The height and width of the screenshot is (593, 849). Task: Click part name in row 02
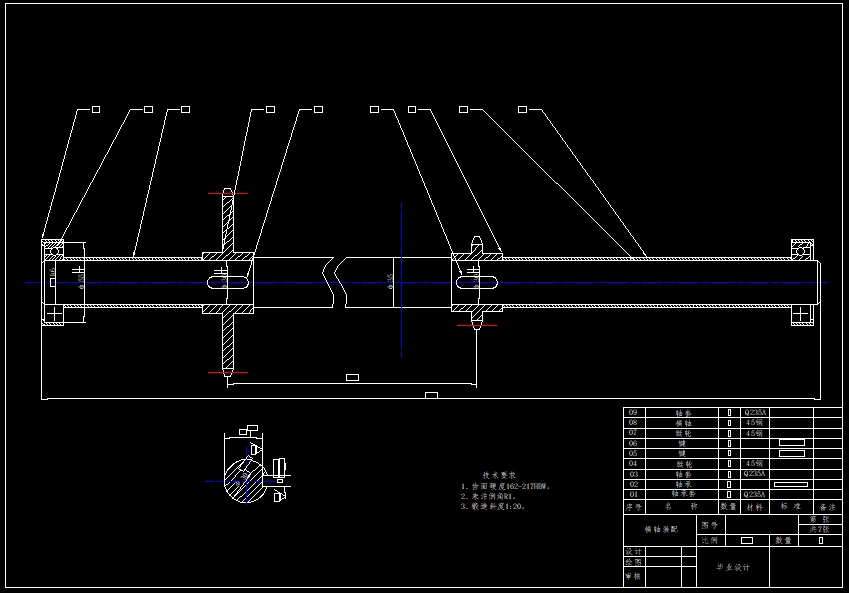pyautogui.click(x=683, y=484)
